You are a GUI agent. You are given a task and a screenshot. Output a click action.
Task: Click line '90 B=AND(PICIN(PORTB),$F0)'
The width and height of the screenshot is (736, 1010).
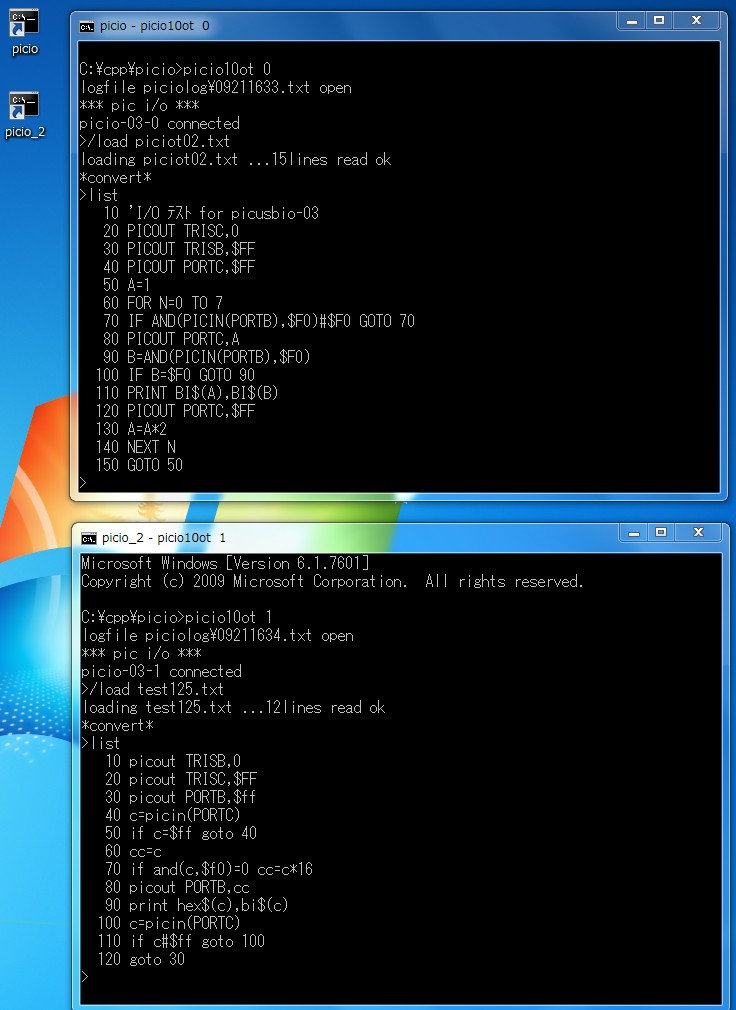tap(207, 357)
